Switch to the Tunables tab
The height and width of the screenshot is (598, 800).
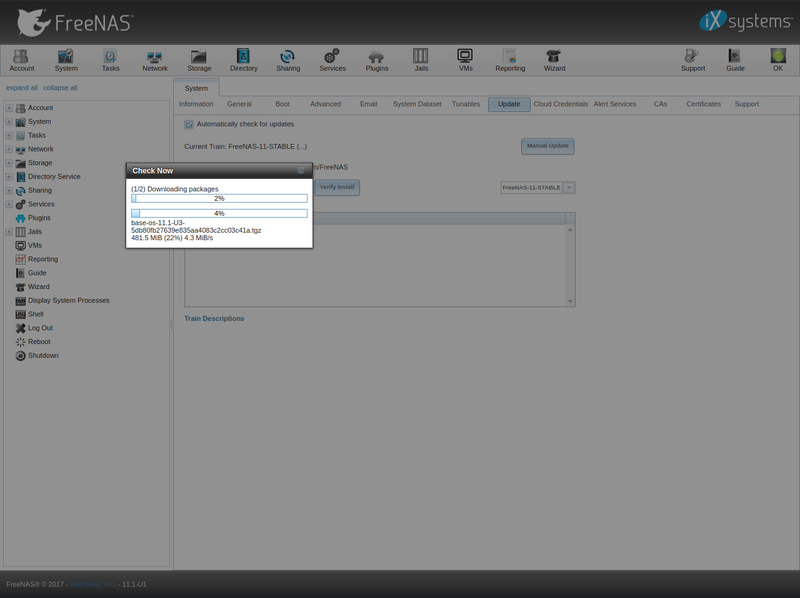(x=466, y=104)
